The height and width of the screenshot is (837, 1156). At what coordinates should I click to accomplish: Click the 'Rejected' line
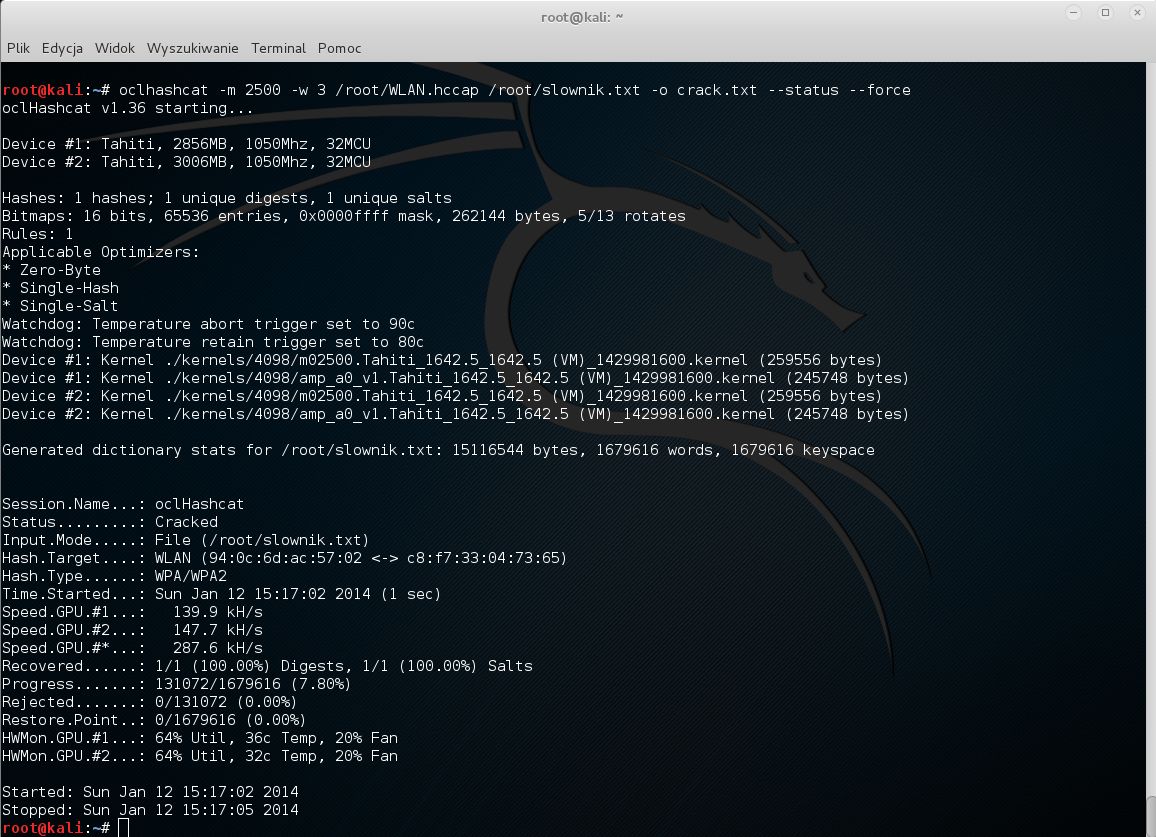pyautogui.click(x=149, y=702)
